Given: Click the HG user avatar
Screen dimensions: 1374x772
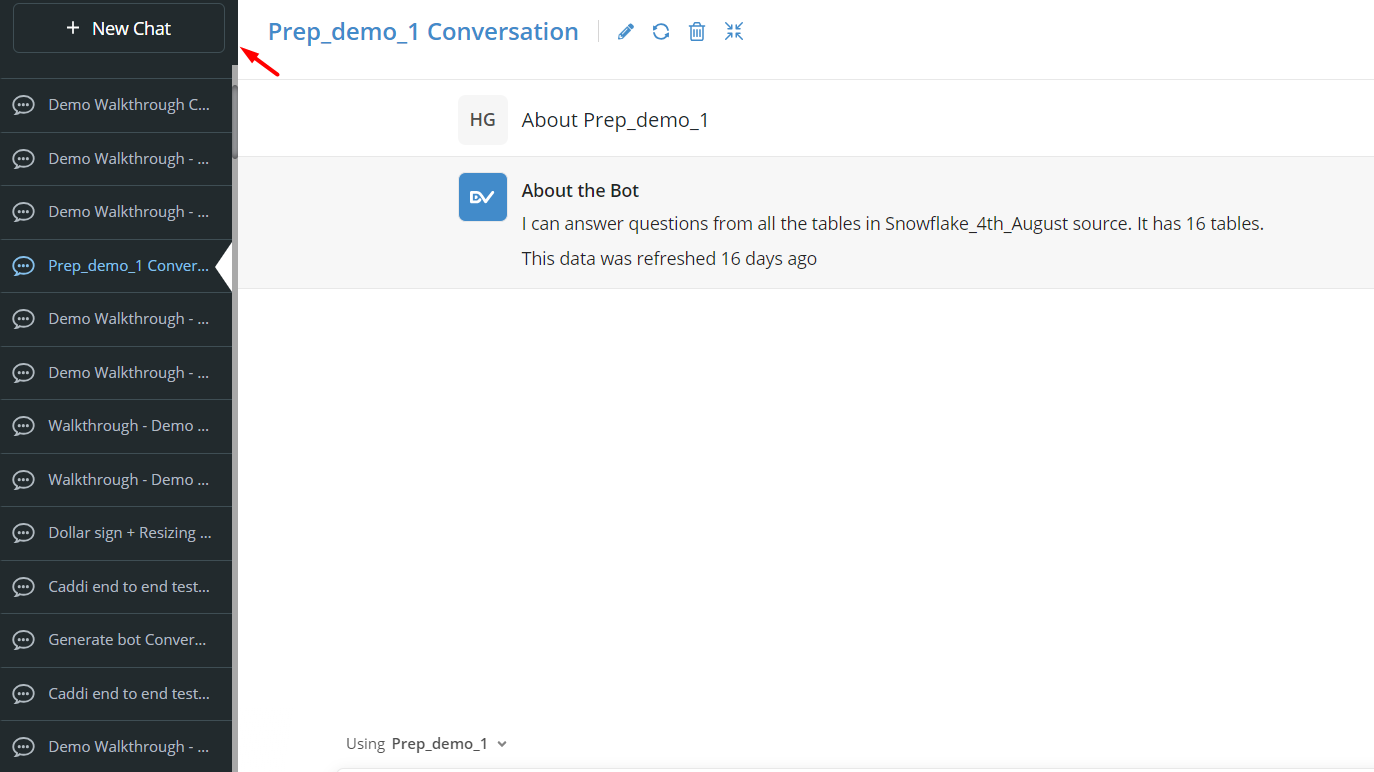Looking at the screenshot, I should pyautogui.click(x=483, y=120).
